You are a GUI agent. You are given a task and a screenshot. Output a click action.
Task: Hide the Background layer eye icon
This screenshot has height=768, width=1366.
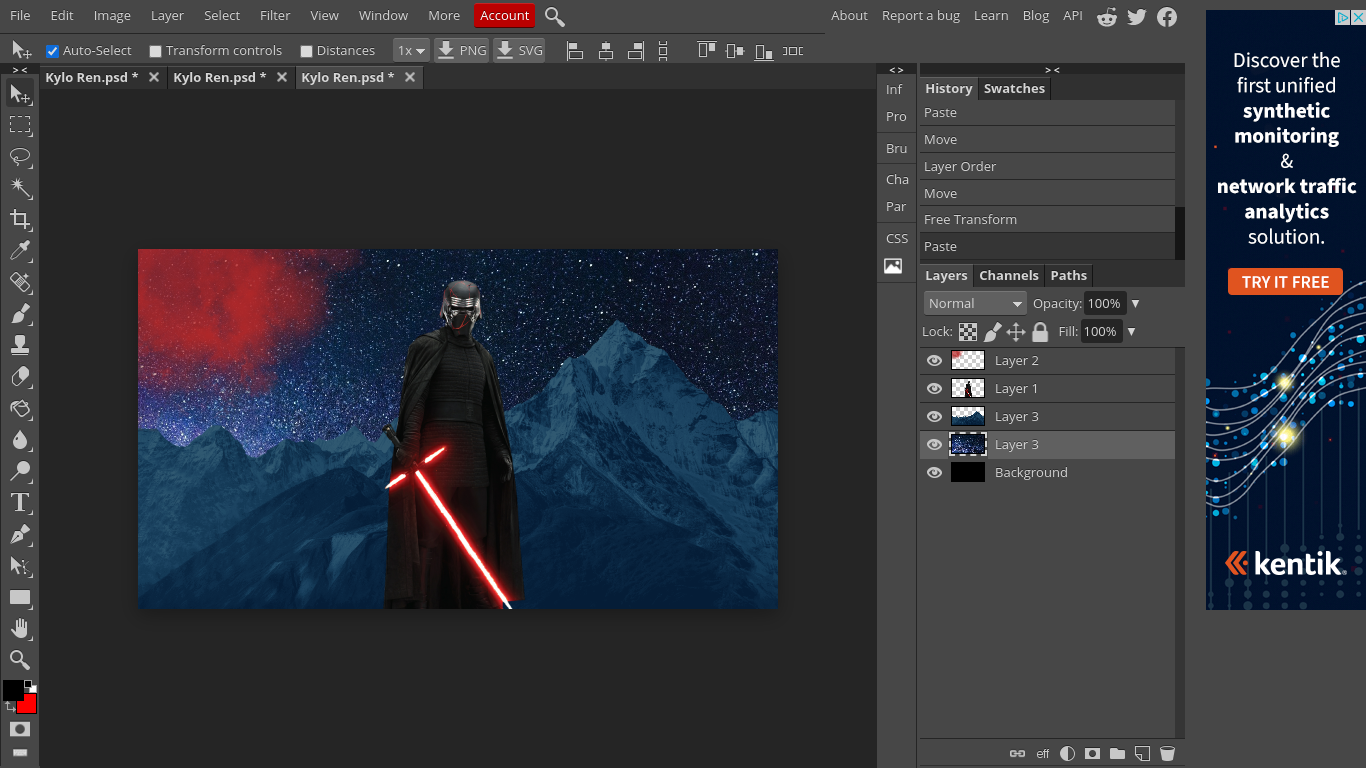934,473
